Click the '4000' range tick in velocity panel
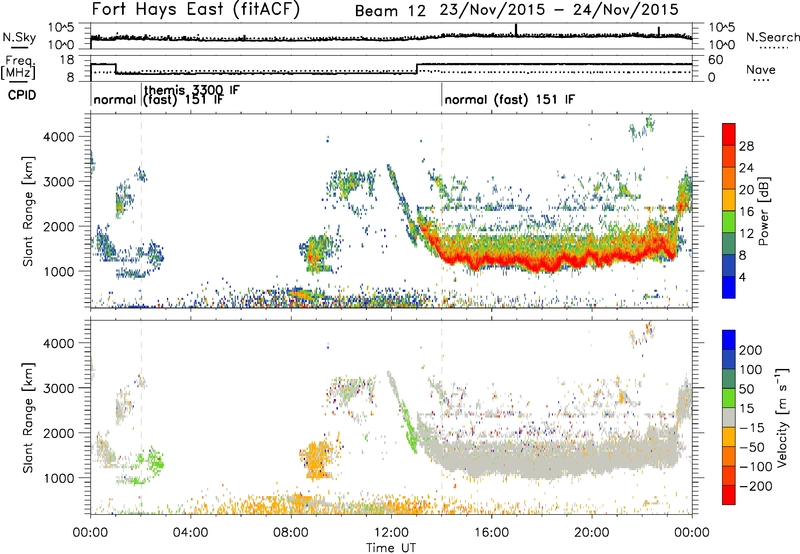This screenshot has width=800, height=554. [59, 343]
